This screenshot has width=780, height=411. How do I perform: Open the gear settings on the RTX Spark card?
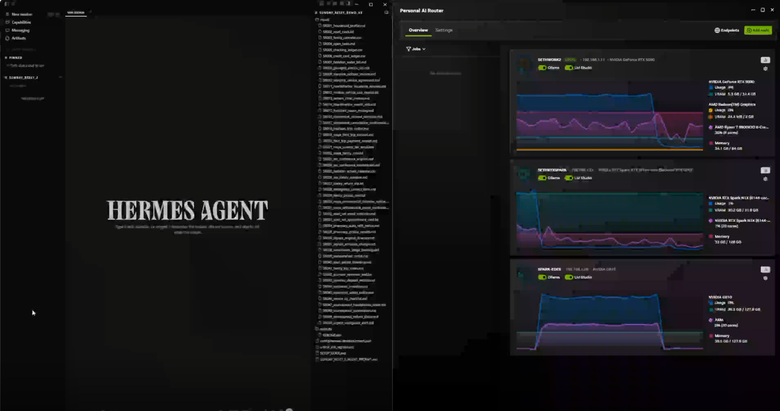[x=765, y=179]
